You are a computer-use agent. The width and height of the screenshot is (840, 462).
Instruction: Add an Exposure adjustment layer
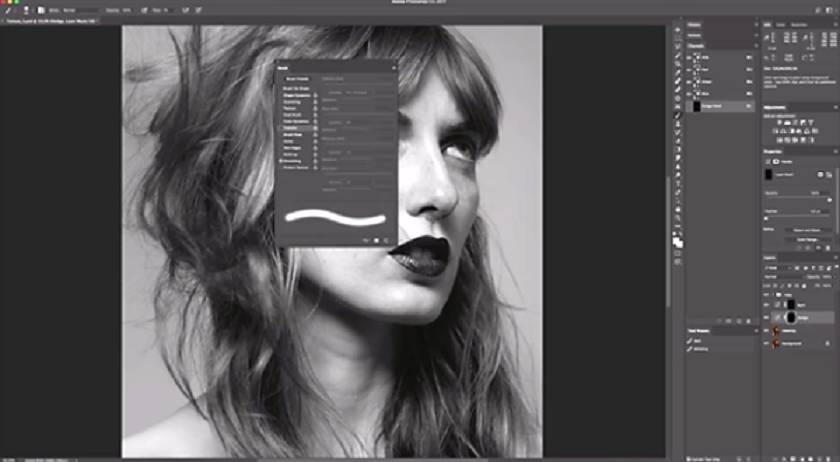click(803, 123)
